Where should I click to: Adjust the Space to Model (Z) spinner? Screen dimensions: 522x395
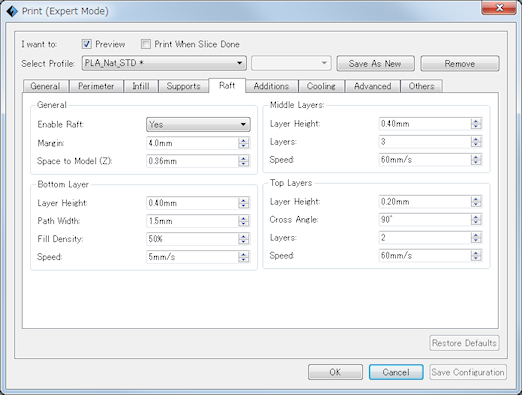pos(244,161)
